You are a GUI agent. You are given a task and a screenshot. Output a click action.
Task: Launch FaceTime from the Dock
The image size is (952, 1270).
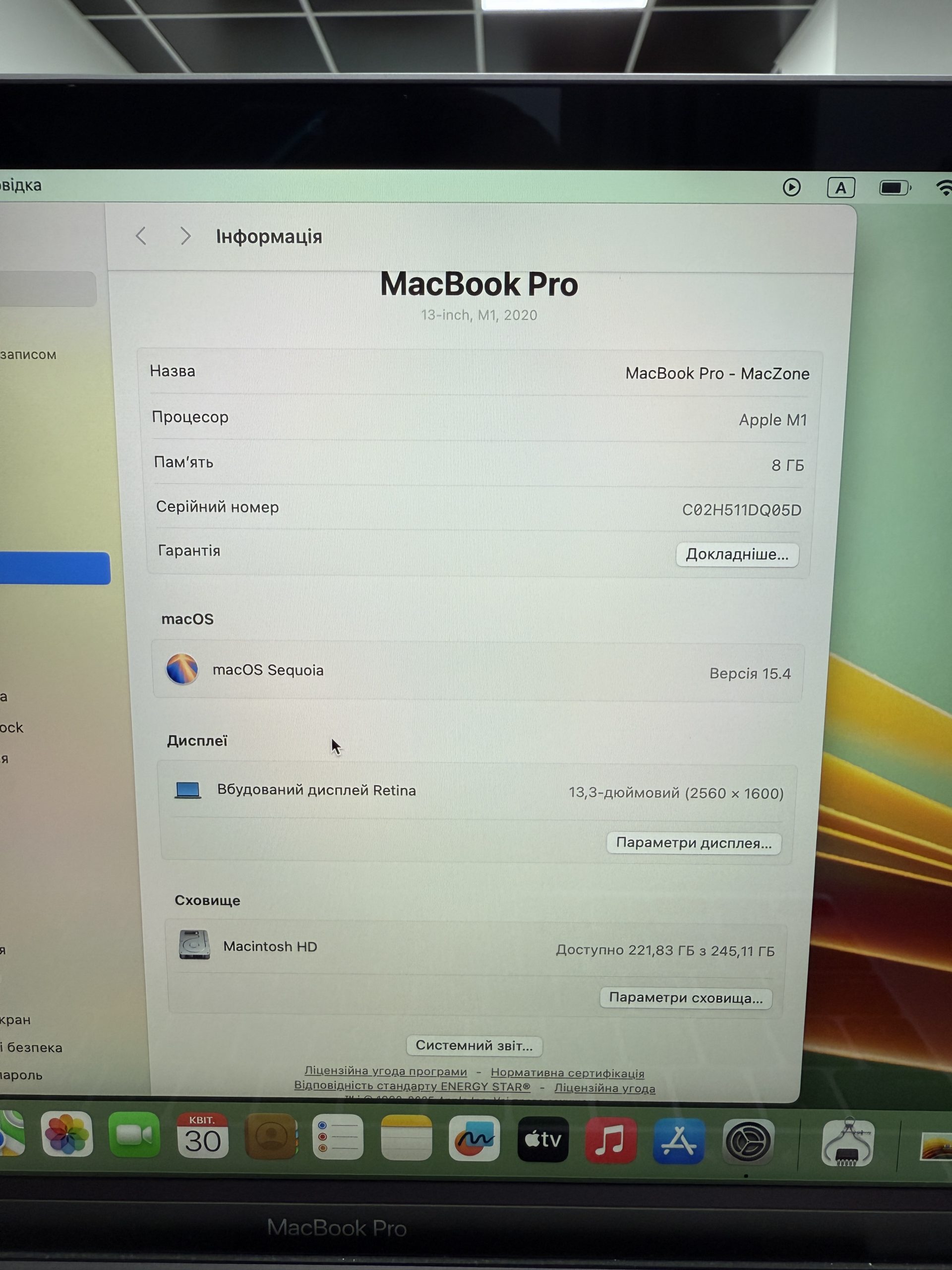click(134, 1135)
